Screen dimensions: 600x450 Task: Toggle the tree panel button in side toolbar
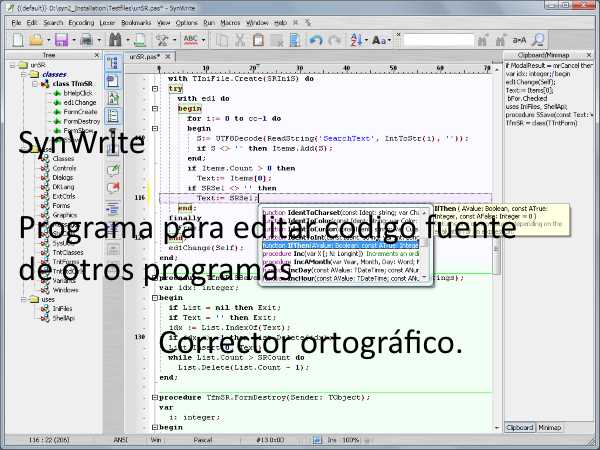coord(113,63)
